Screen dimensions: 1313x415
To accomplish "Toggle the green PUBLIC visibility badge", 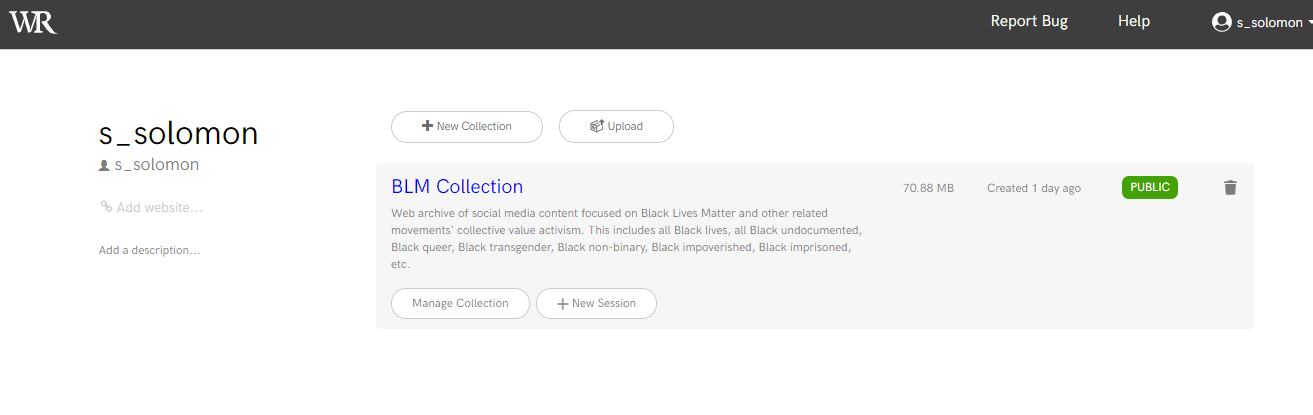I will 1149,187.
